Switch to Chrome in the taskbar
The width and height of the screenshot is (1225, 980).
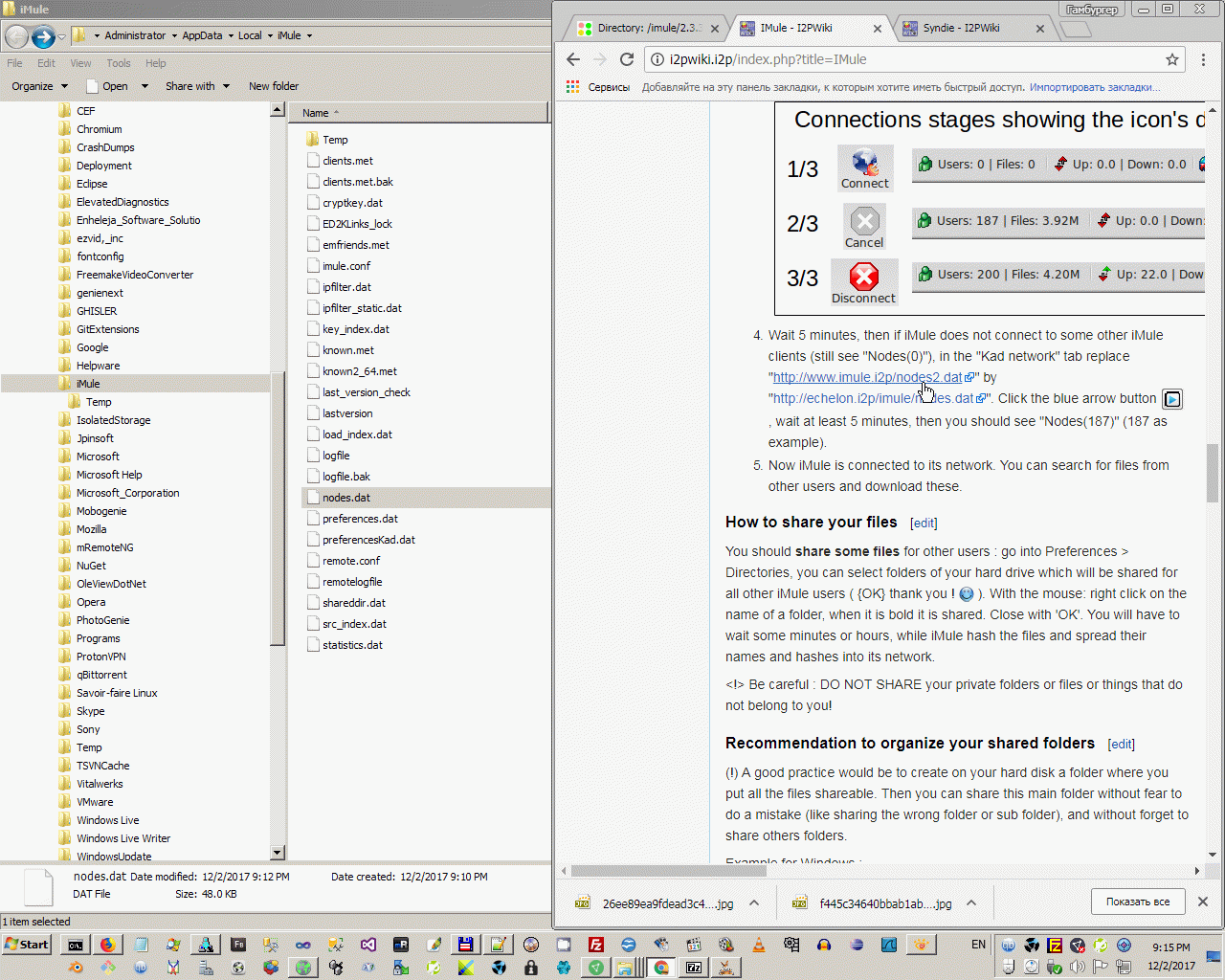[660, 968]
